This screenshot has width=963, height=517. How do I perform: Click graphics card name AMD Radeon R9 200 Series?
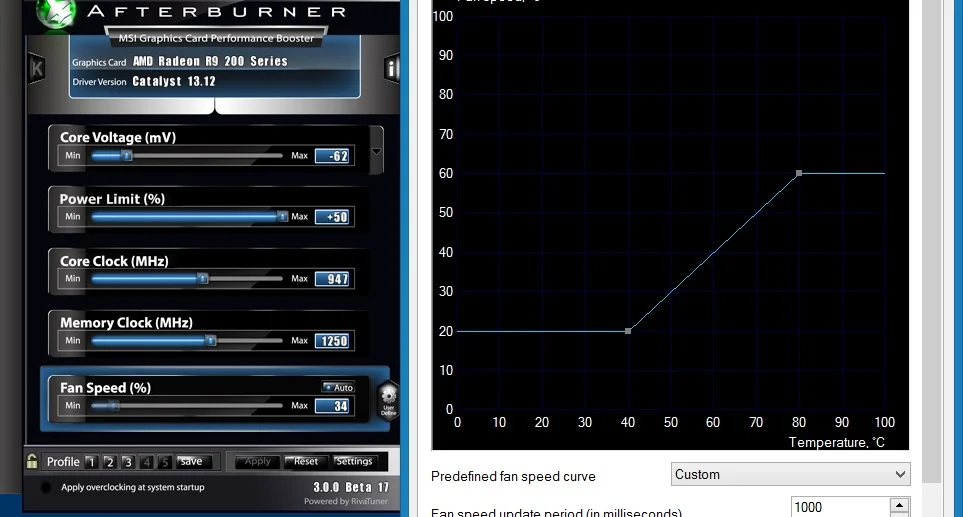[x=210, y=61]
